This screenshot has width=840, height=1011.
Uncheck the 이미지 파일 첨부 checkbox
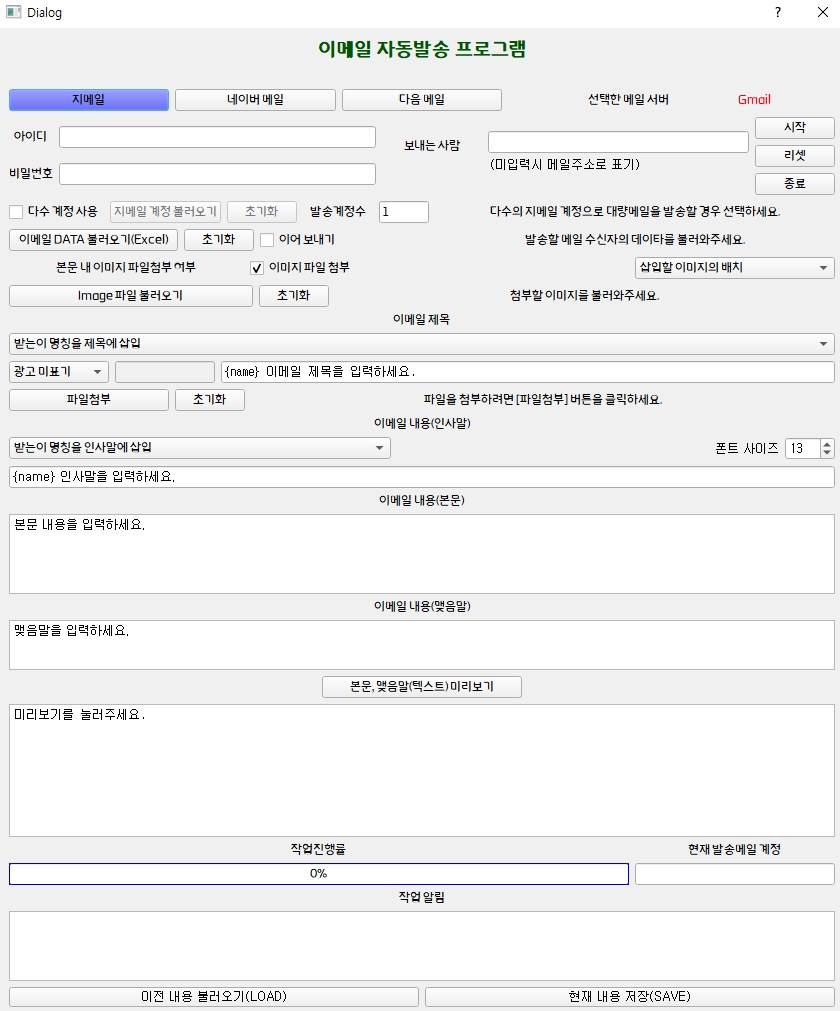(x=257, y=268)
